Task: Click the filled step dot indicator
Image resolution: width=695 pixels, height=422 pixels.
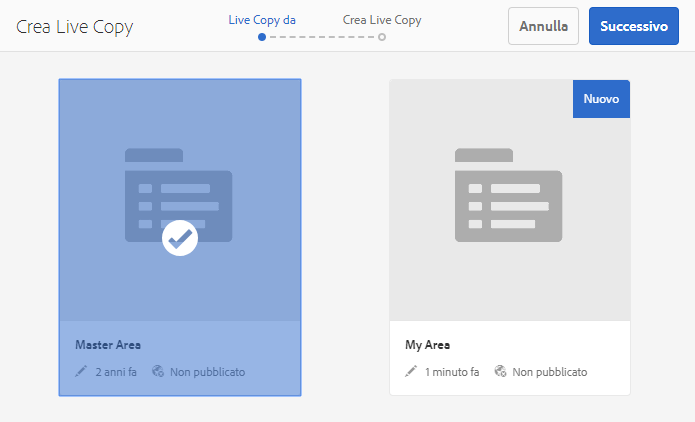Action: tap(262, 37)
